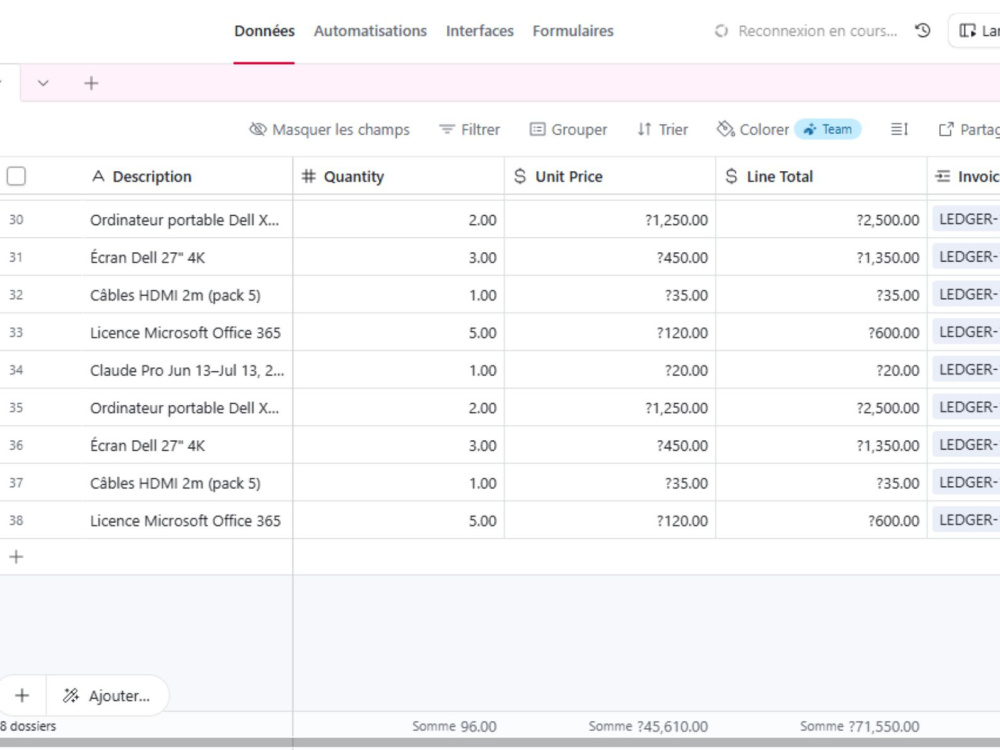Screen dimensions: 1000x750
Task: Open the Grouper menu
Action: tap(568, 129)
